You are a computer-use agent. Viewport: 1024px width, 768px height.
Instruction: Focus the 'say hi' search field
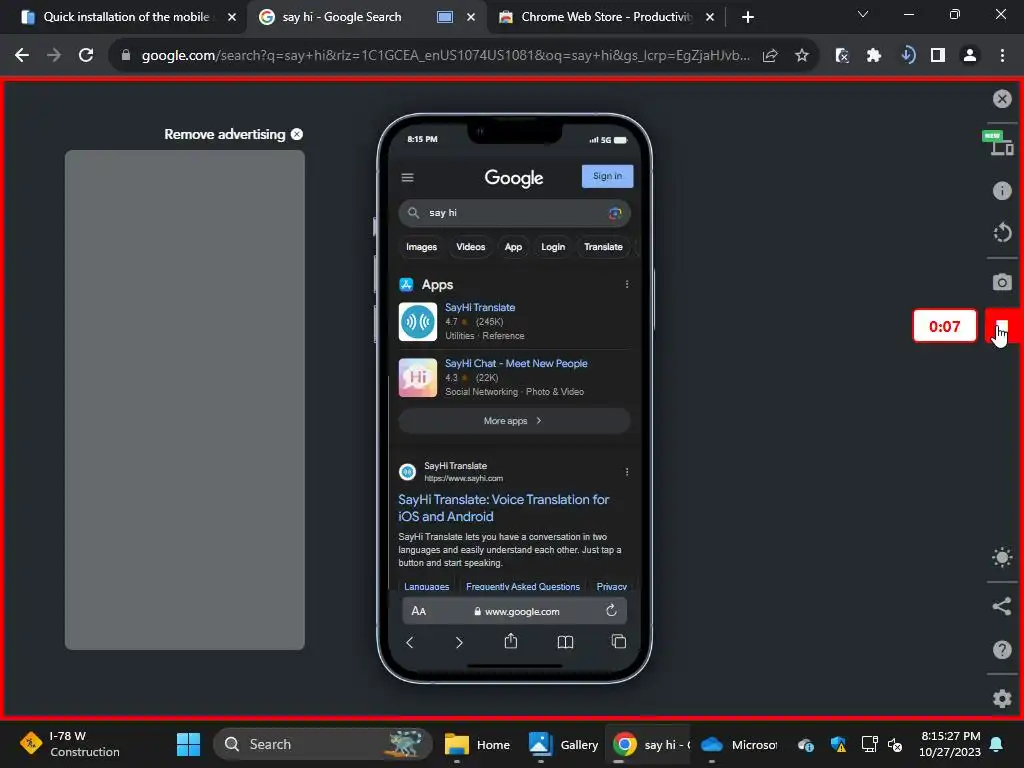point(515,213)
